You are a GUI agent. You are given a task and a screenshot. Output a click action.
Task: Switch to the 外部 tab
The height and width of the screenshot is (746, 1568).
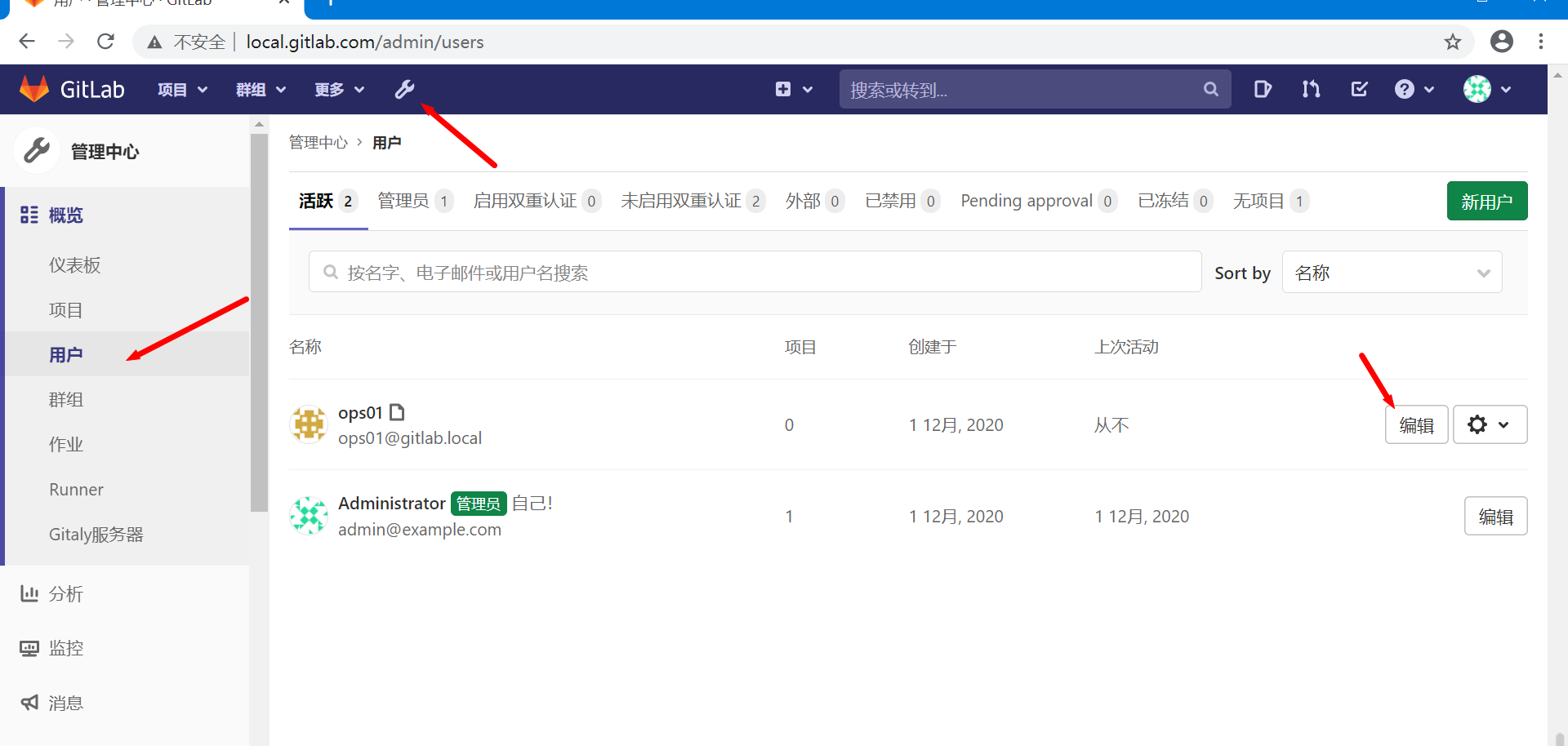coord(814,201)
